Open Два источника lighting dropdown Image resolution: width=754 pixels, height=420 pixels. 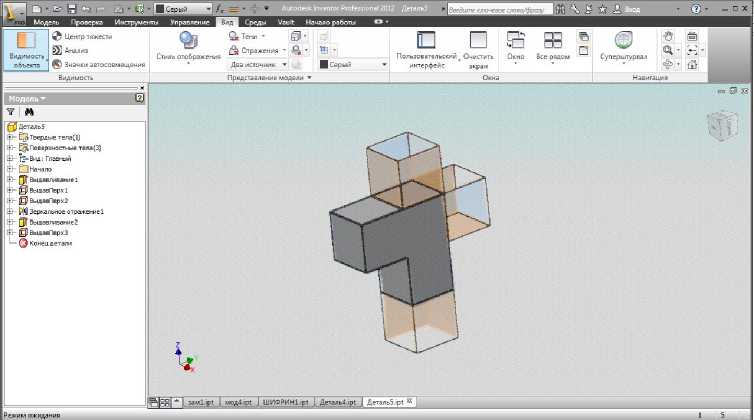tap(258, 64)
